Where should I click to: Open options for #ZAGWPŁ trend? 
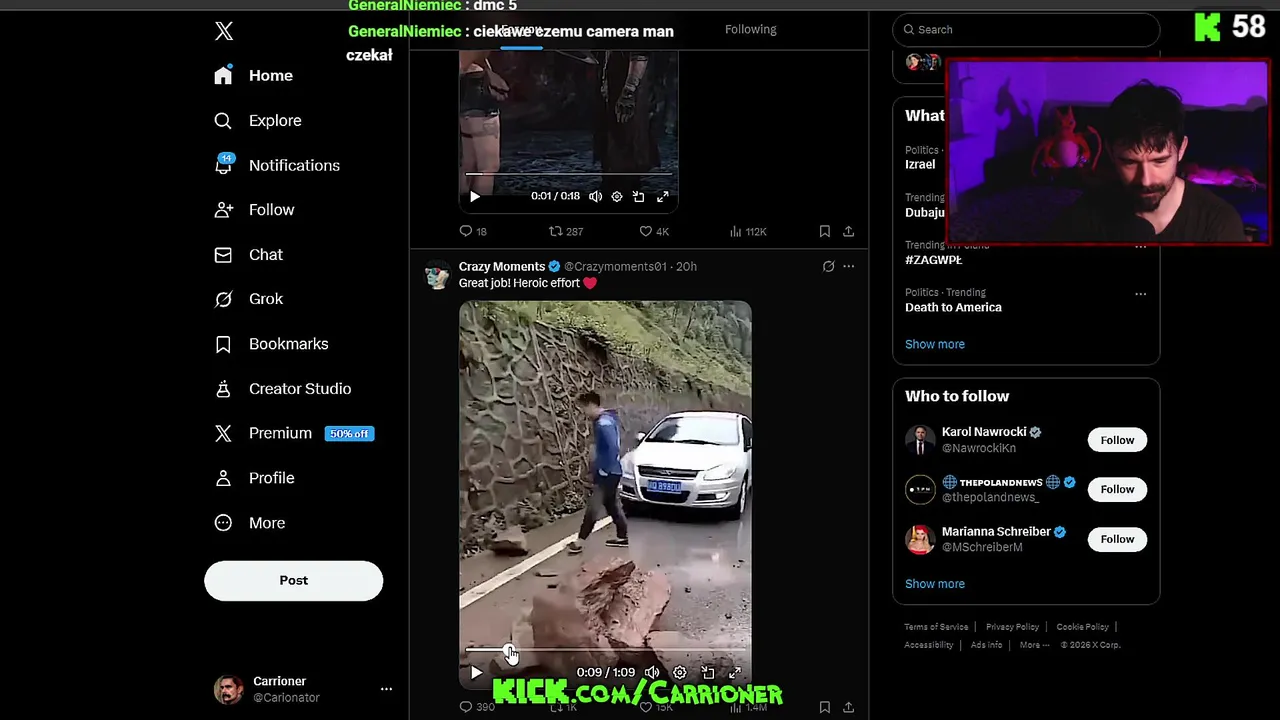point(1140,247)
